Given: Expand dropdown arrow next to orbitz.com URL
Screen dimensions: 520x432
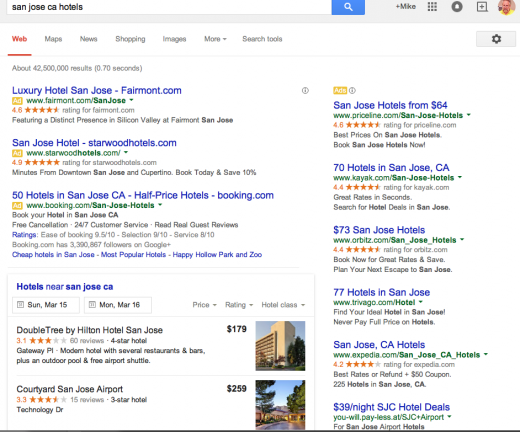Looking at the screenshot, I should click(462, 239).
